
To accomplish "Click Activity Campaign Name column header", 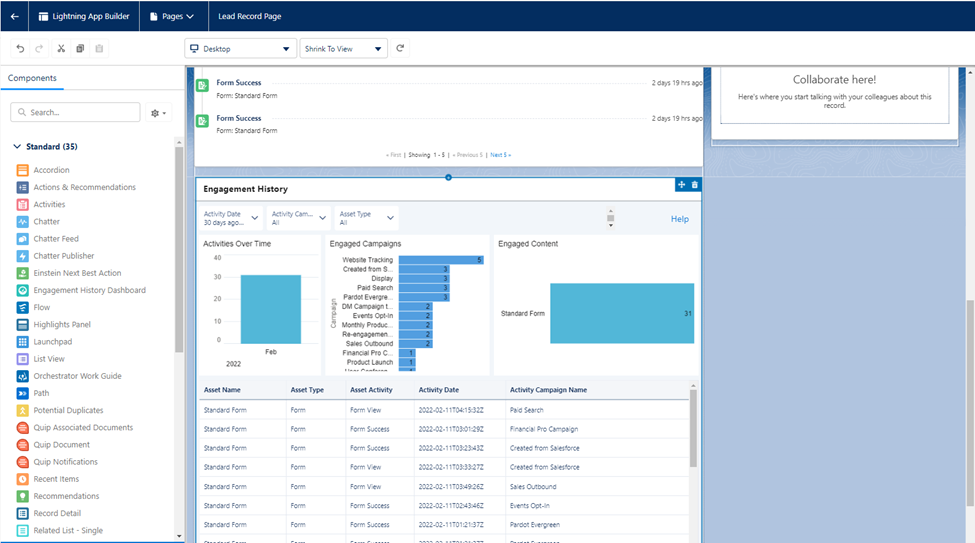I will point(548,390).
